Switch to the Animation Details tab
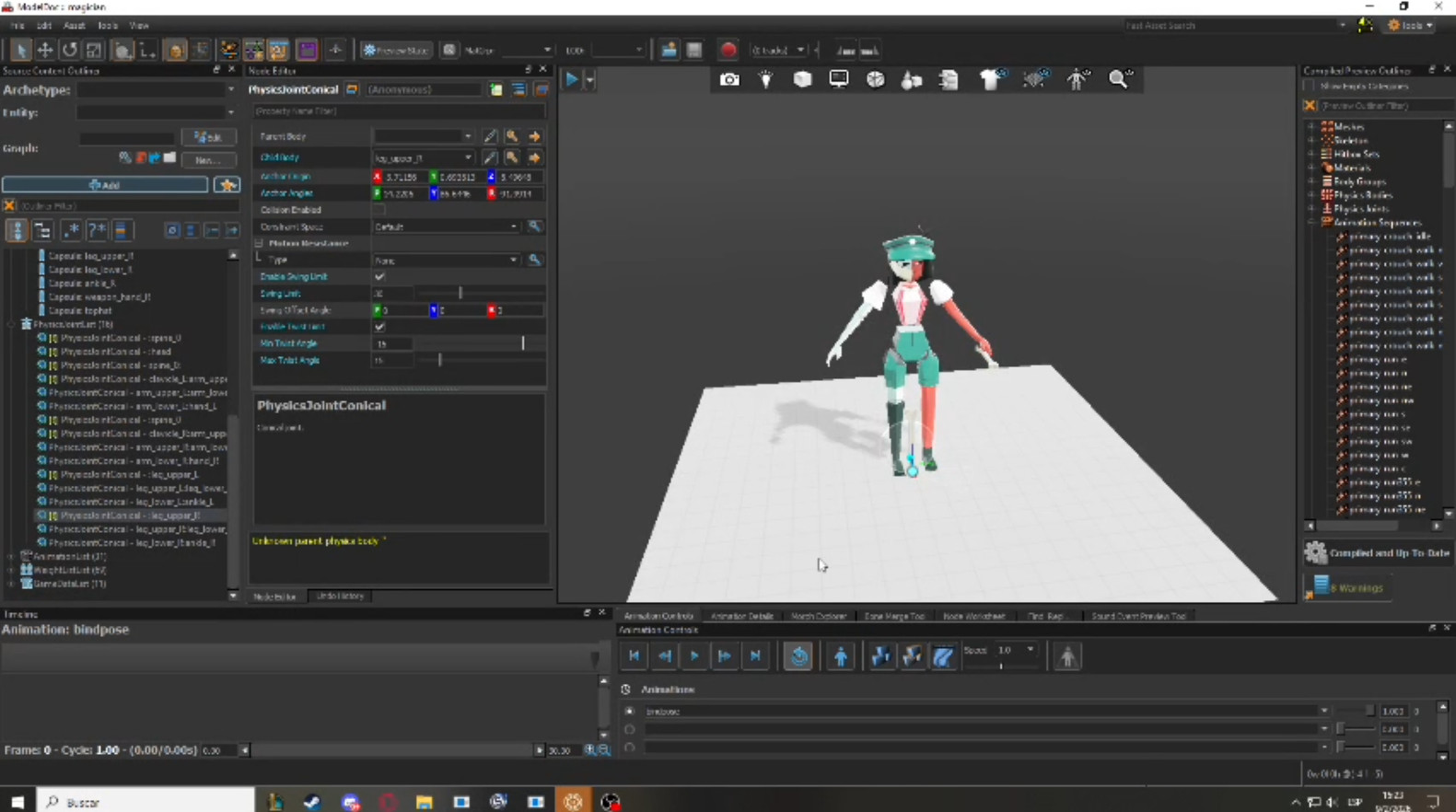1456x812 pixels. pos(741,616)
